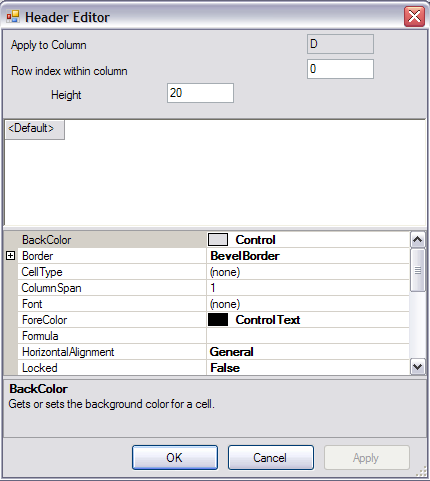Image resolution: width=430 pixels, height=481 pixels.
Task: Click the ForeColor ControlText black swatch
Action: point(218,320)
